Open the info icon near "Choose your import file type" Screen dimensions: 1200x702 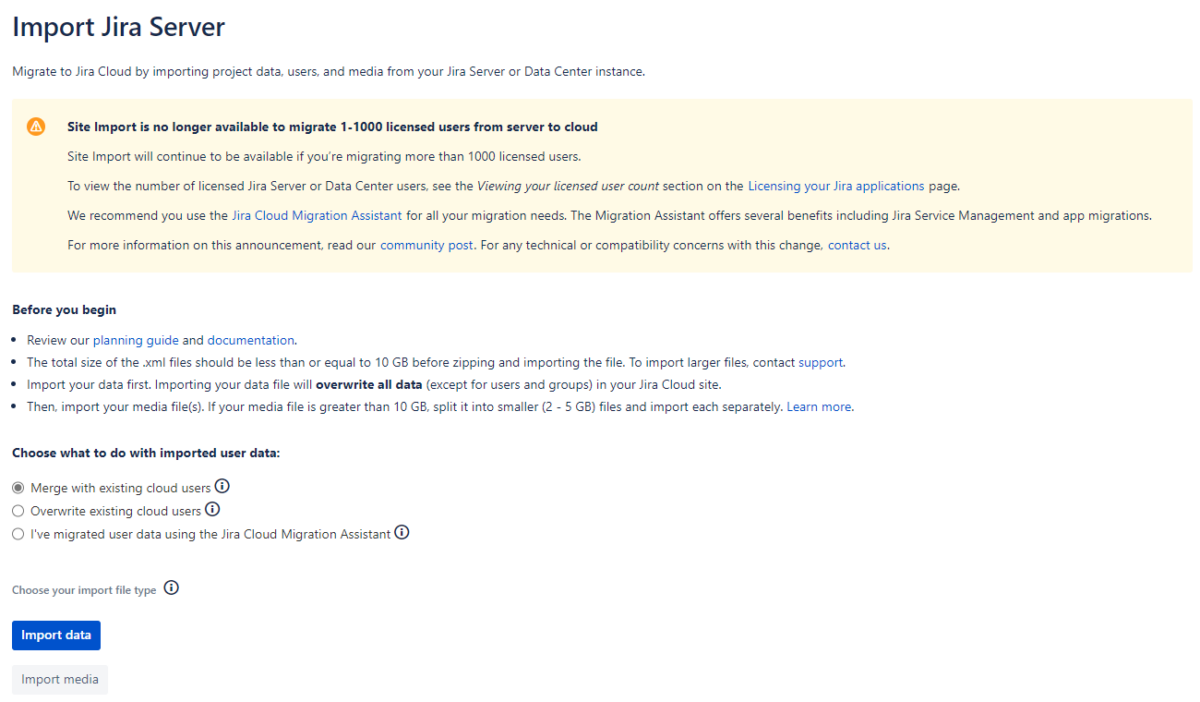[x=171, y=588]
